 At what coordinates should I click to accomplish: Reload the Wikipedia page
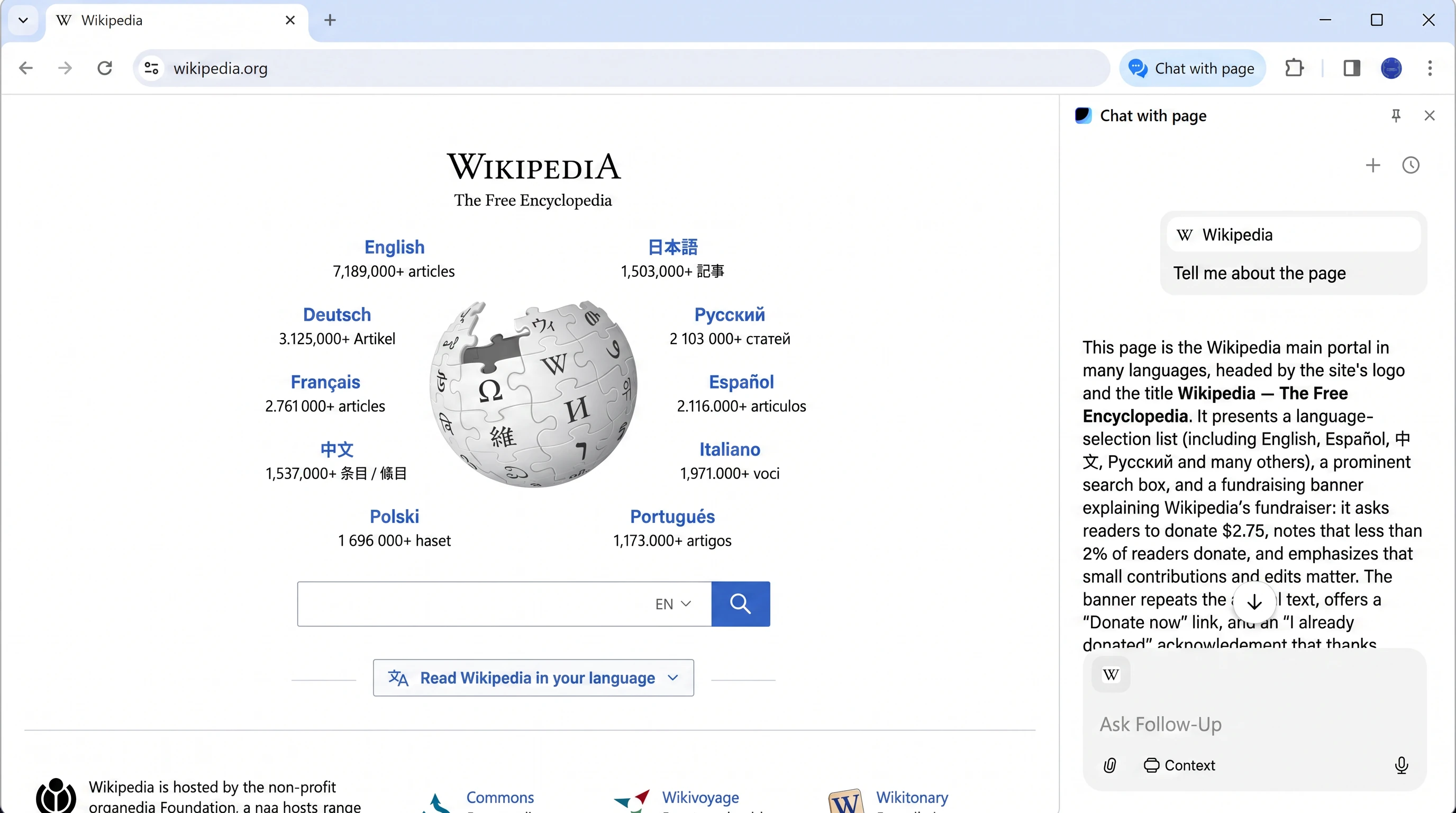[x=105, y=68]
